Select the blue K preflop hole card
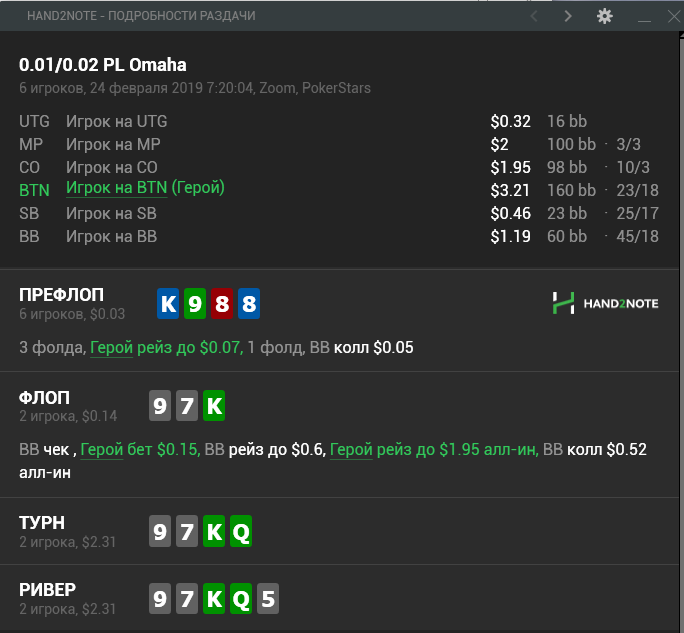Image resolution: width=684 pixels, height=633 pixels. click(168, 304)
